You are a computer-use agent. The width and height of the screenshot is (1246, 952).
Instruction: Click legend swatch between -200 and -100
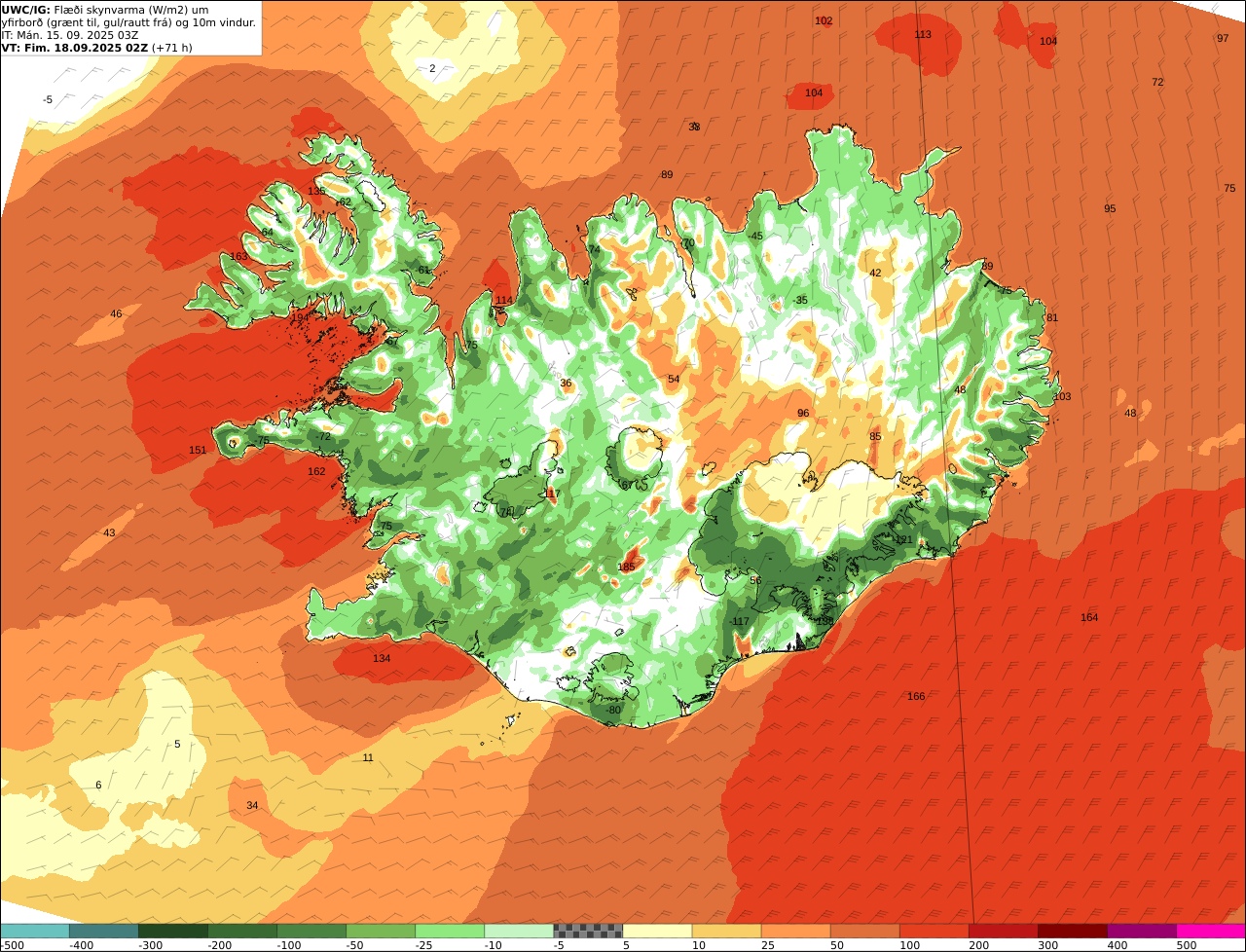tap(241, 931)
